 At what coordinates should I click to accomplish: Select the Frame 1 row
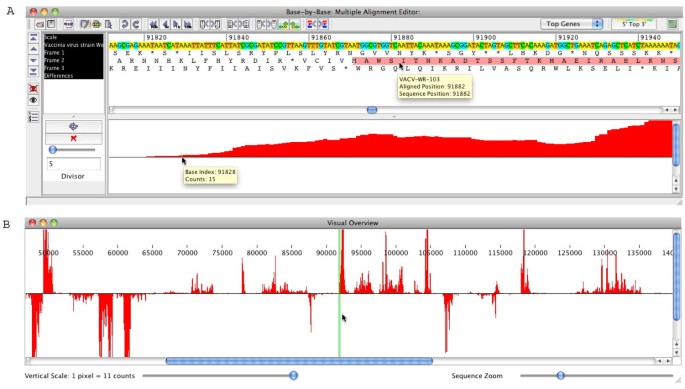(73, 52)
